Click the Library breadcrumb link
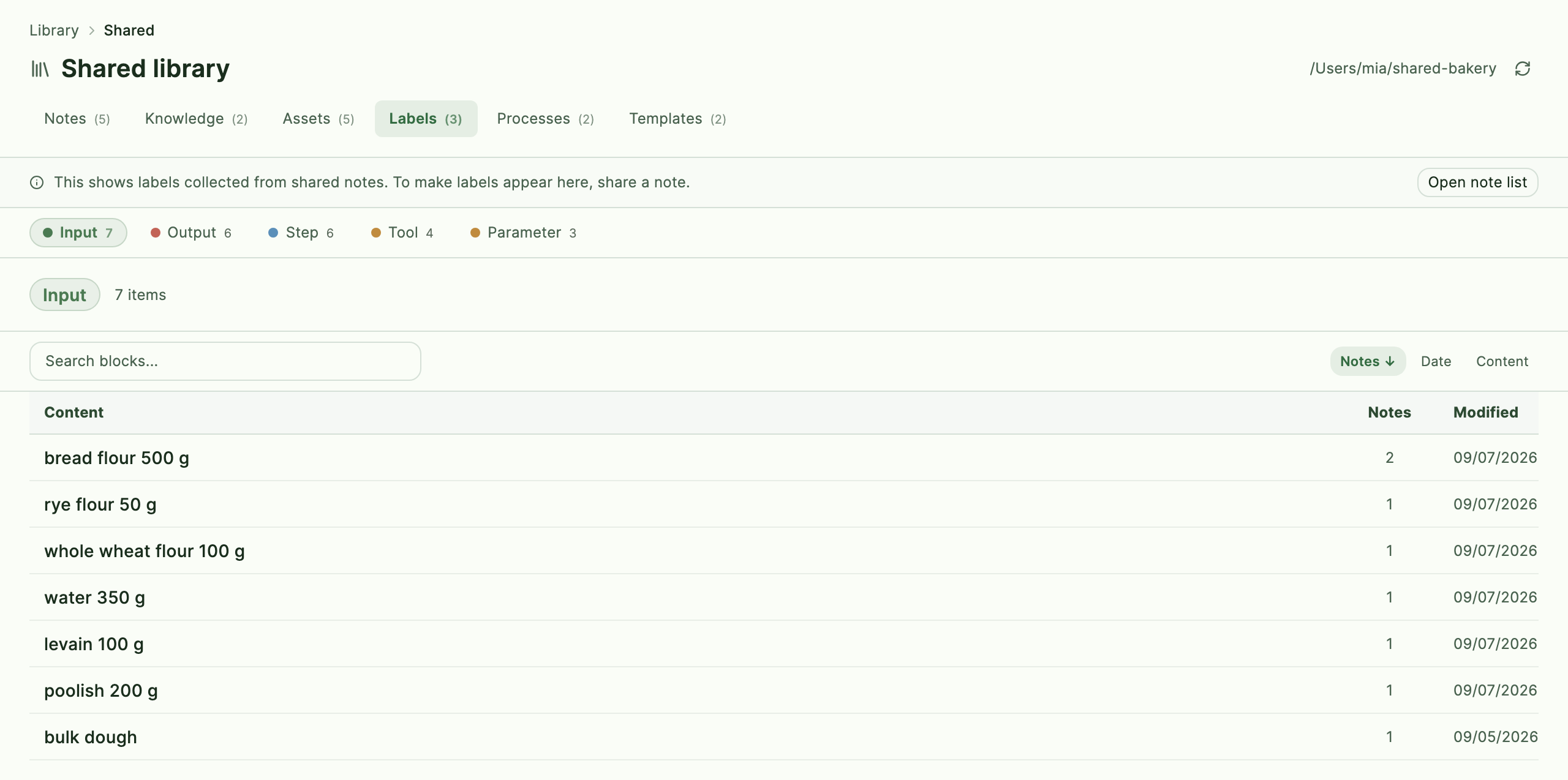The width and height of the screenshot is (1568, 780). [54, 31]
